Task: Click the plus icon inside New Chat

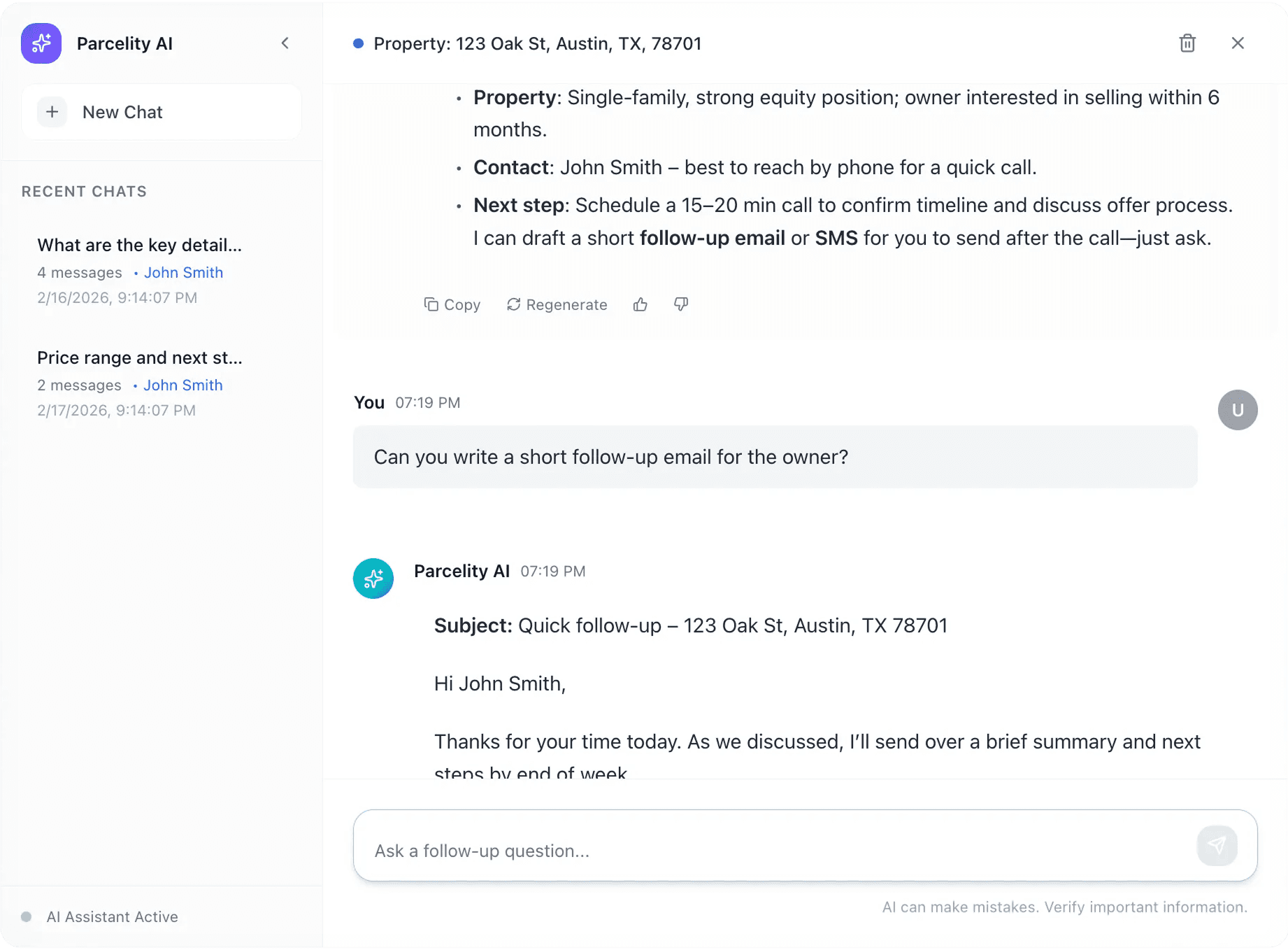Action: coord(51,112)
